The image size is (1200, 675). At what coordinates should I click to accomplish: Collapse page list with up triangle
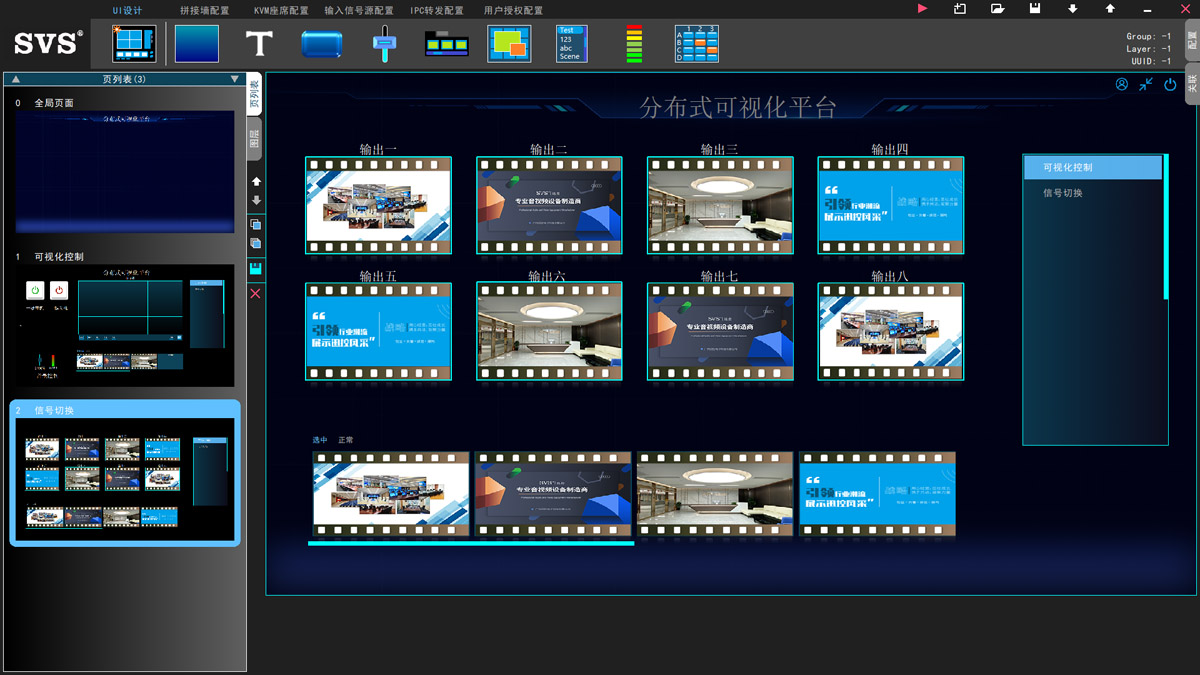click(16, 79)
